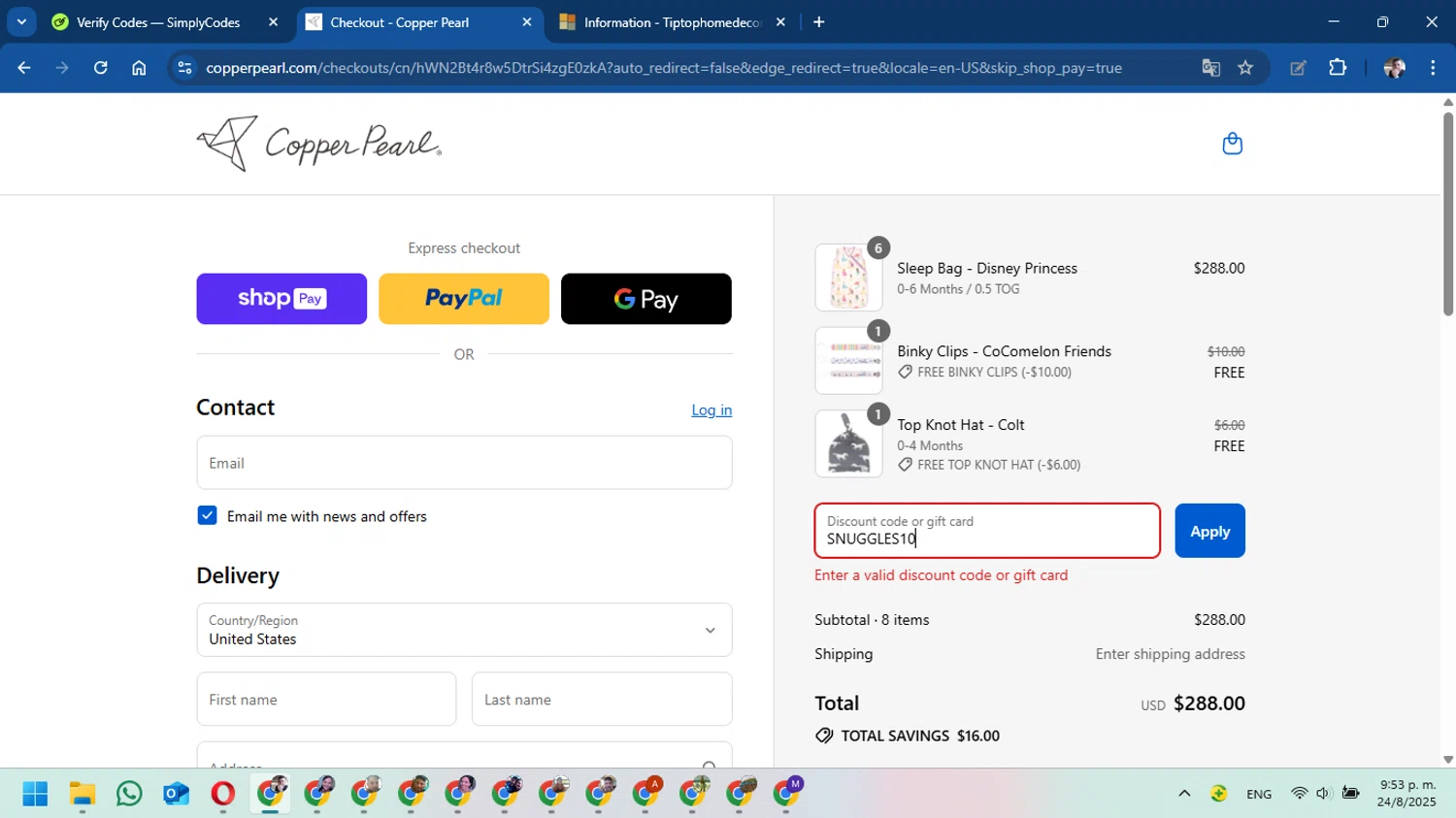1456x818 pixels.
Task: Open site information icon in address bar
Action: (x=184, y=68)
